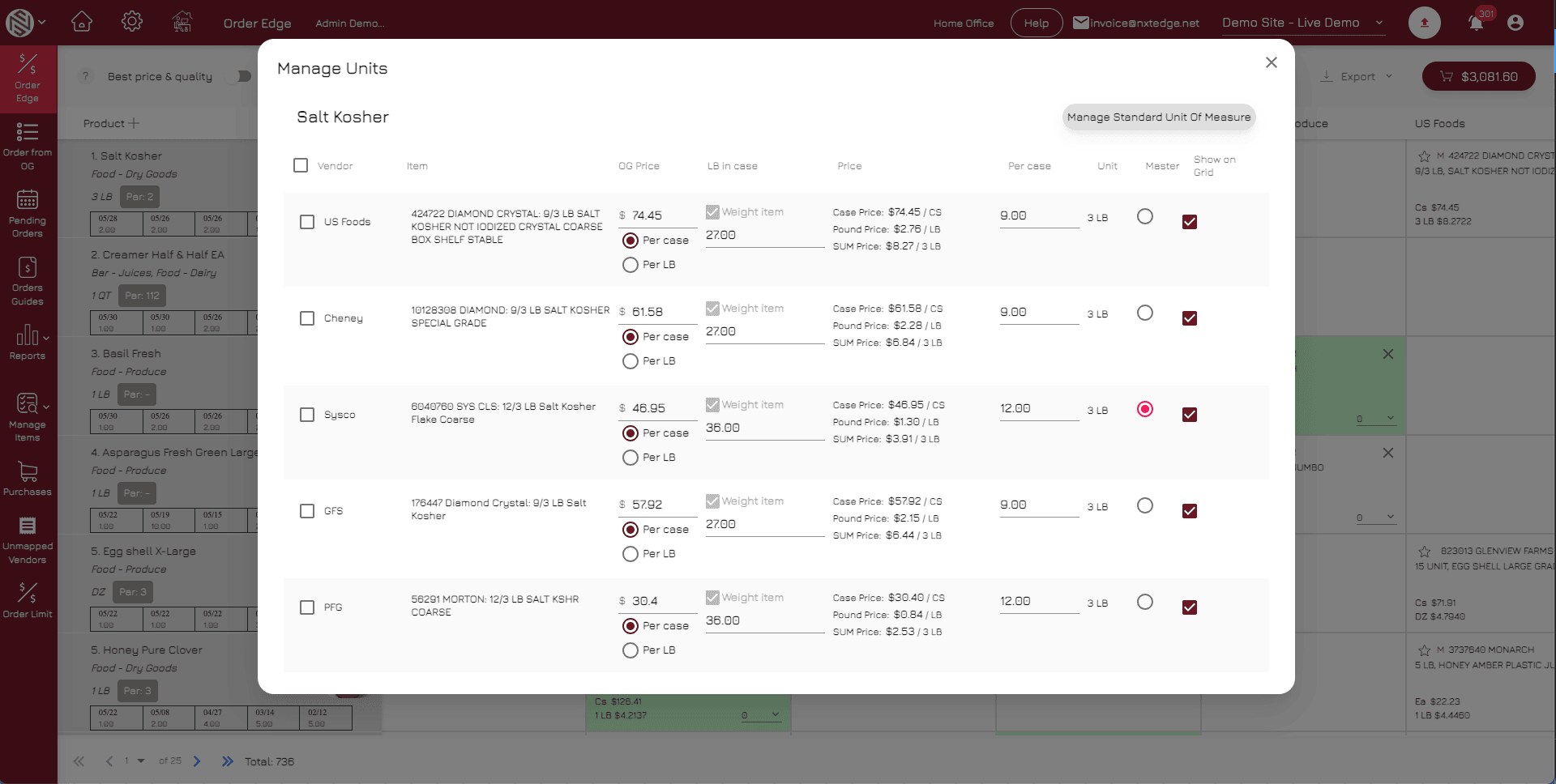This screenshot has height=784, width=1556.
Task: Toggle the select-all Vendor checkbox
Action: point(301,165)
